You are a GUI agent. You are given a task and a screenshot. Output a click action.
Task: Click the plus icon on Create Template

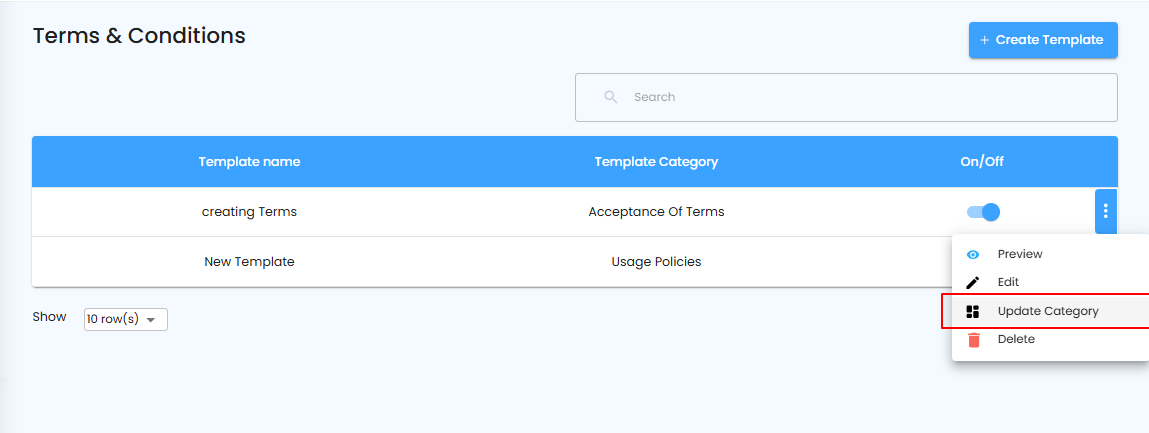click(984, 40)
